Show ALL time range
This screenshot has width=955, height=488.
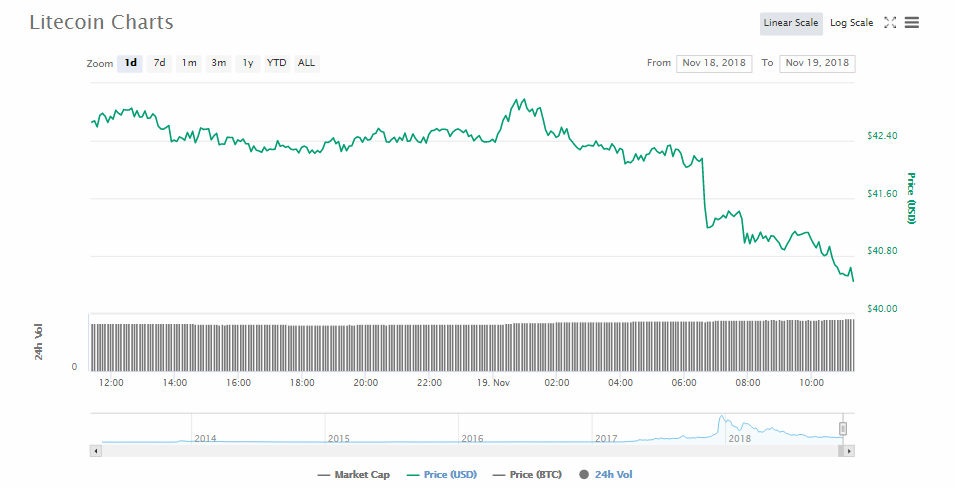click(x=306, y=63)
